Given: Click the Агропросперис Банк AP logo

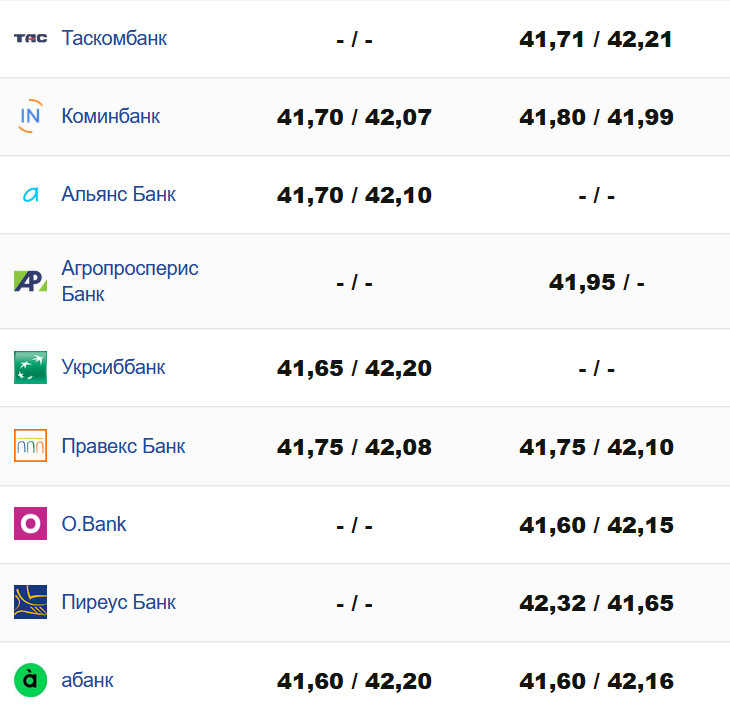Looking at the screenshot, I should point(30,281).
